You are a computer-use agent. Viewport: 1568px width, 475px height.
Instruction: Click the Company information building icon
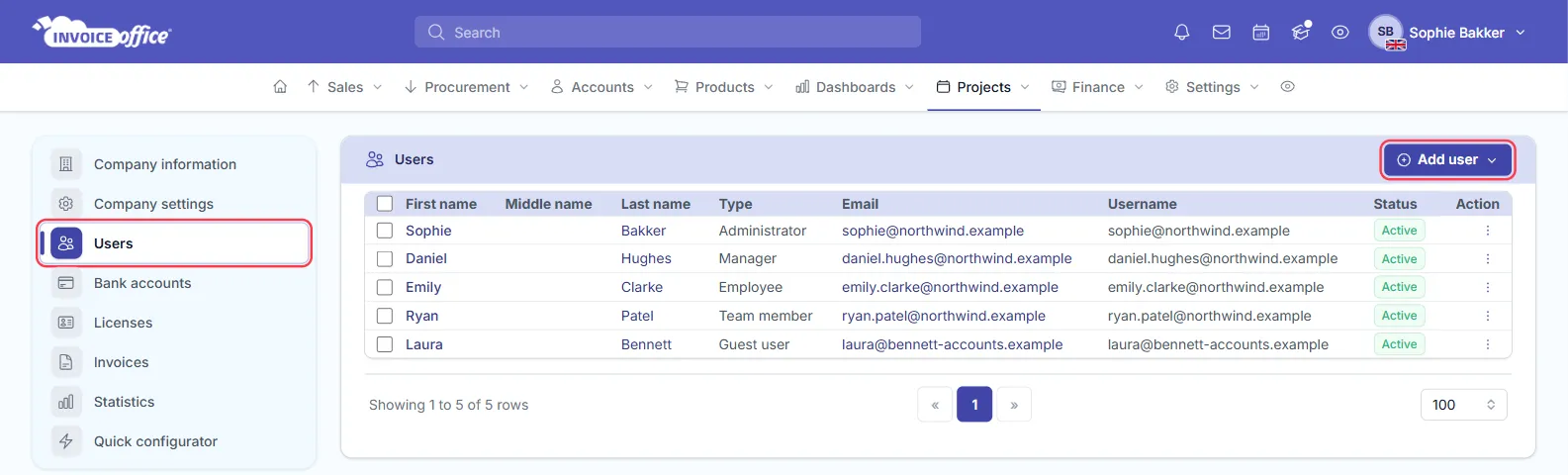pyautogui.click(x=66, y=164)
